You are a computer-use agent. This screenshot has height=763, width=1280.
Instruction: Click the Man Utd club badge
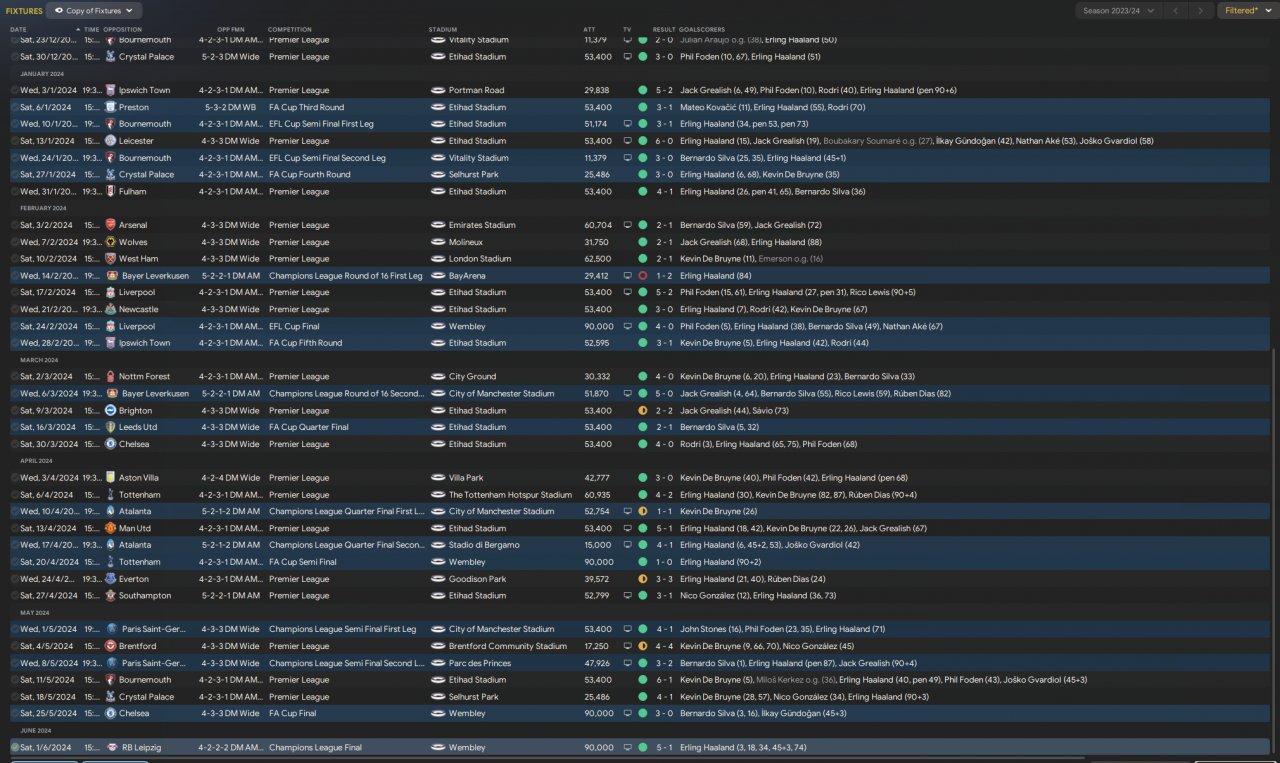[x=110, y=528]
